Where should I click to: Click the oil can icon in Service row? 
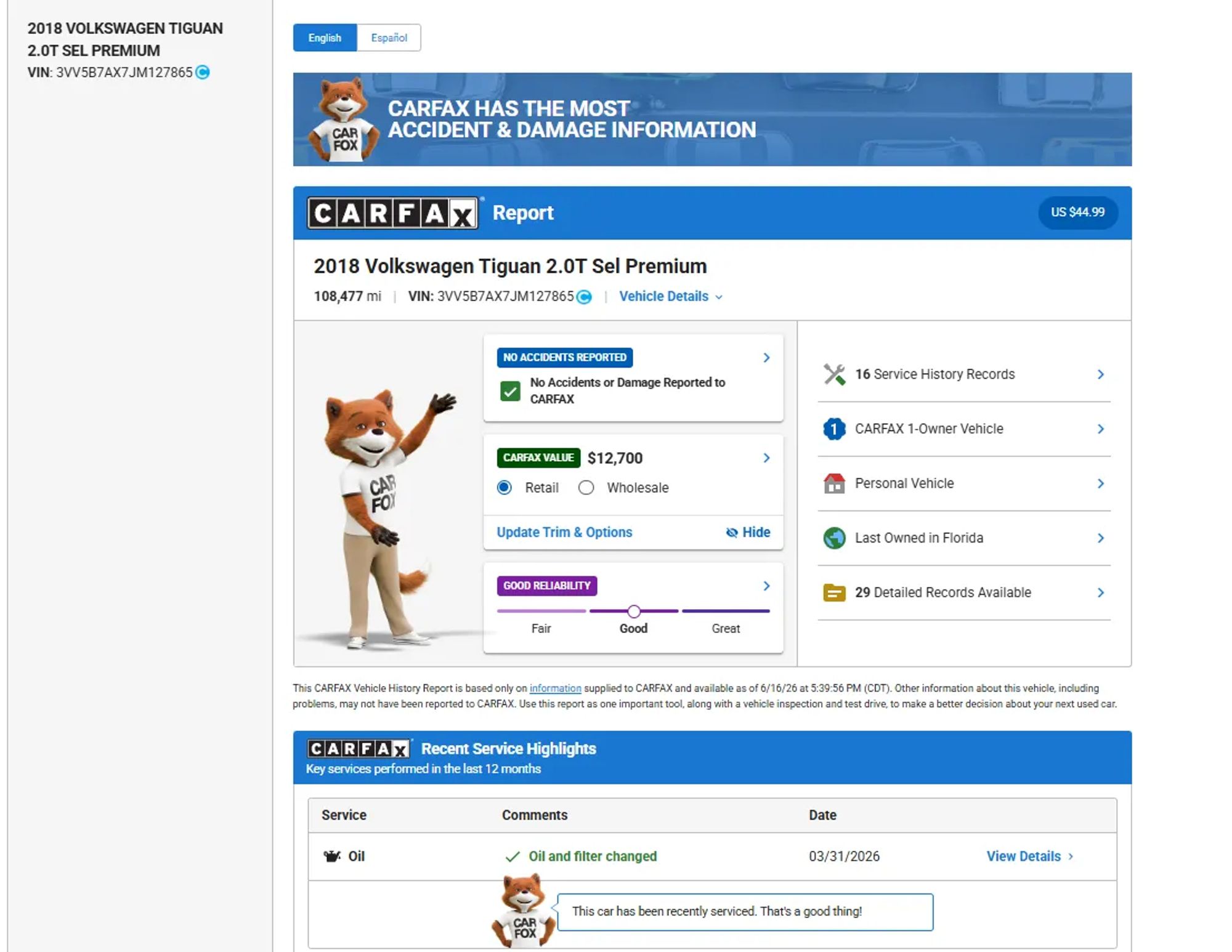click(332, 856)
